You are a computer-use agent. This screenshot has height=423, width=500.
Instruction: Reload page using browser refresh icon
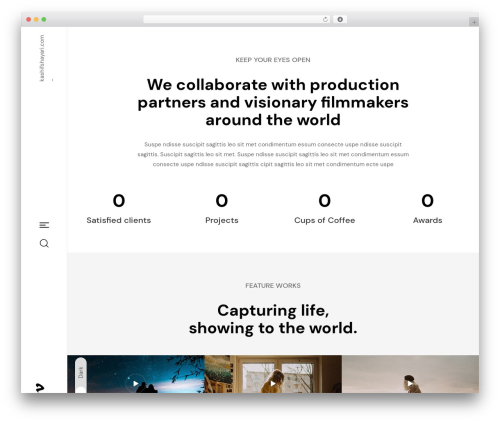[325, 20]
